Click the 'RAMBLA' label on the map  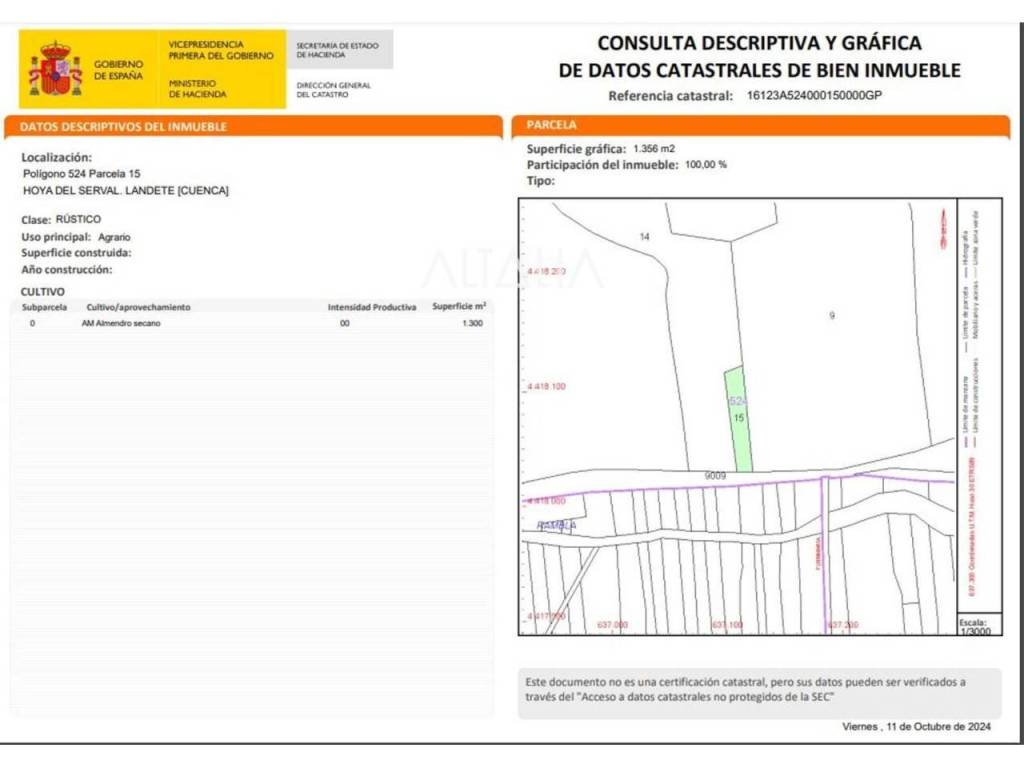(x=556, y=526)
